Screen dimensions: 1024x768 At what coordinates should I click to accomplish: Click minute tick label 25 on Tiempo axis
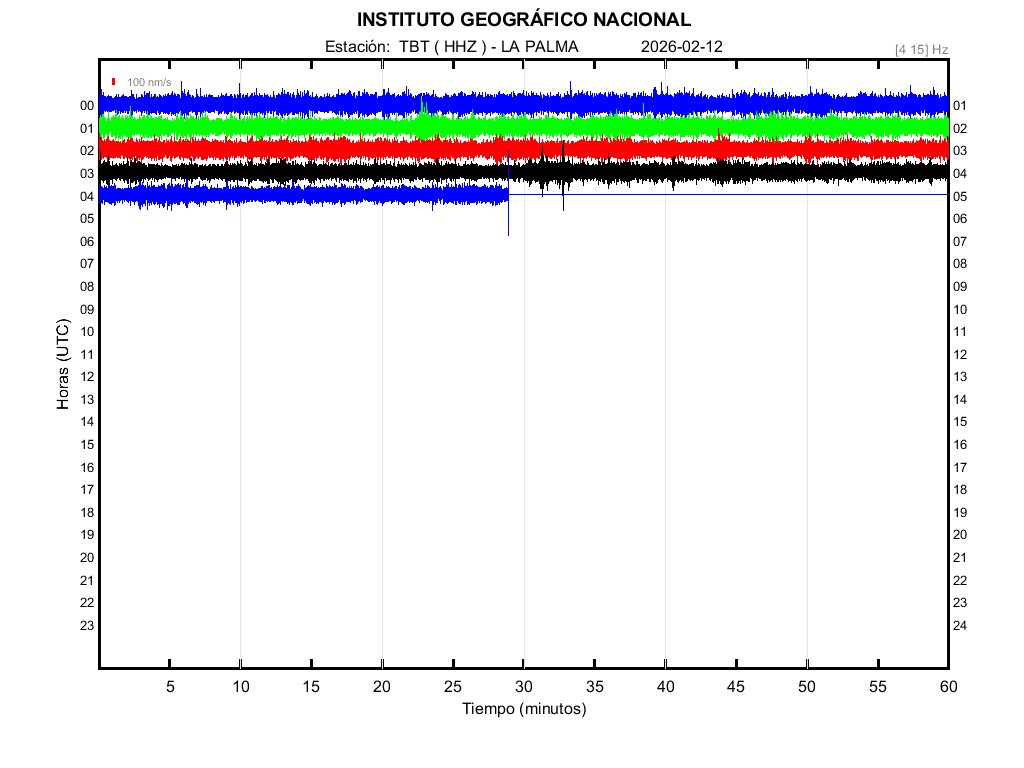click(453, 686)
